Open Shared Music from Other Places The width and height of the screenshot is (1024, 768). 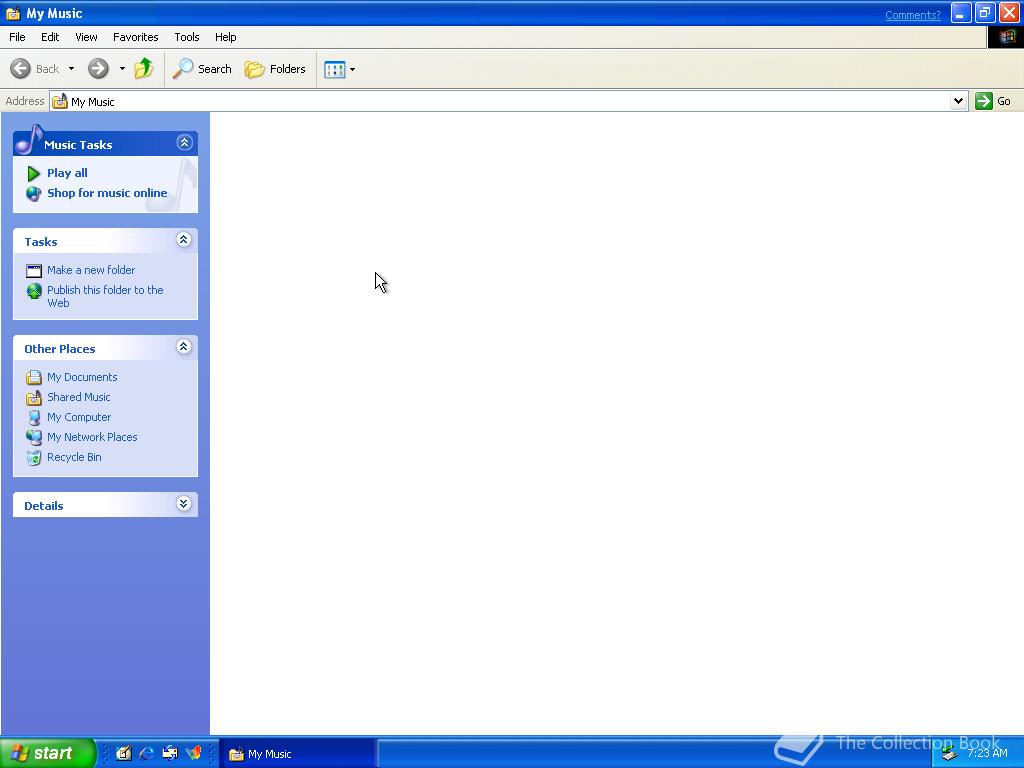[78, 397]
